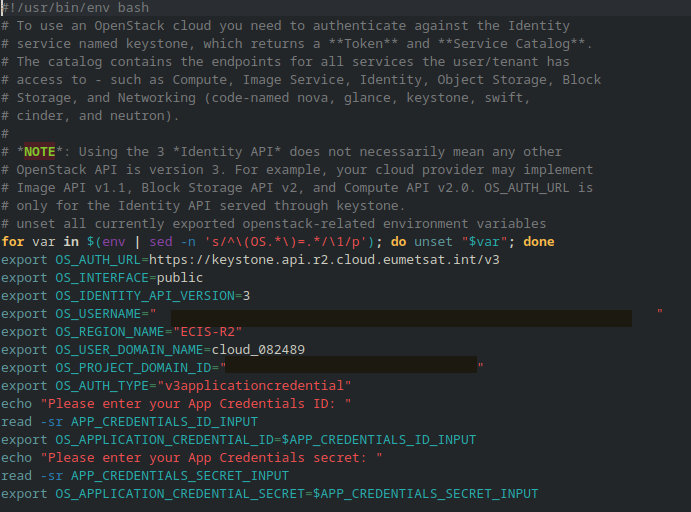
Task: Click the OS_APPLICATION_CREDENTIAL_SECRET variable name
Action: pyautogui.click(x=180, y=494)
